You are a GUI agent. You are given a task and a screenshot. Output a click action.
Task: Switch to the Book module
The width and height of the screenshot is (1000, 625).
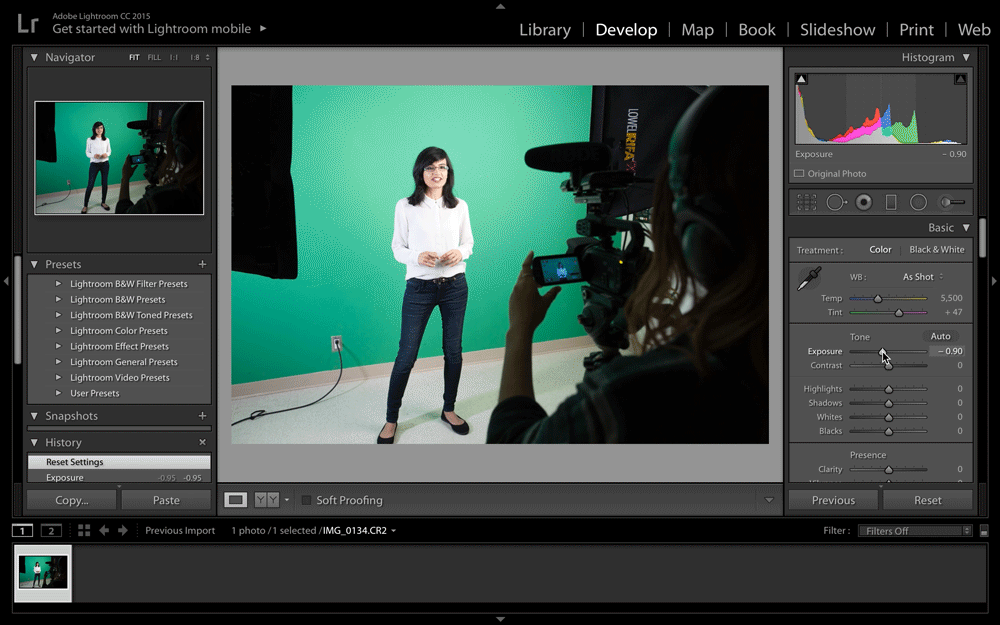pyautogui.click(x=757, y=30)
